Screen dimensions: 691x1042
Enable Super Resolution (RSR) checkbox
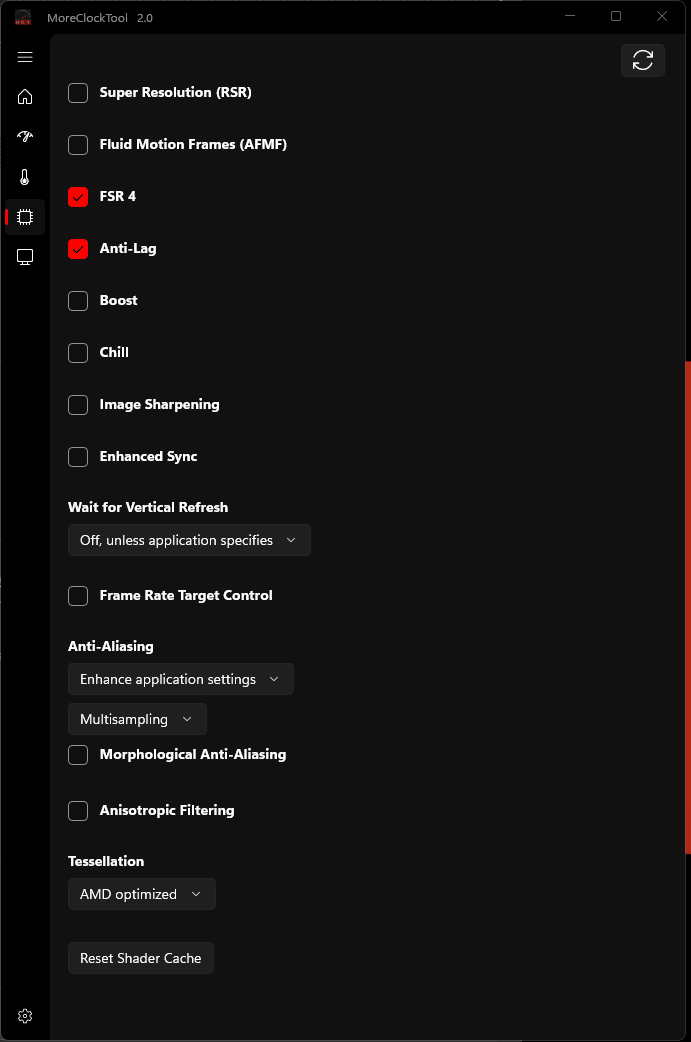(x=78, y=93)
